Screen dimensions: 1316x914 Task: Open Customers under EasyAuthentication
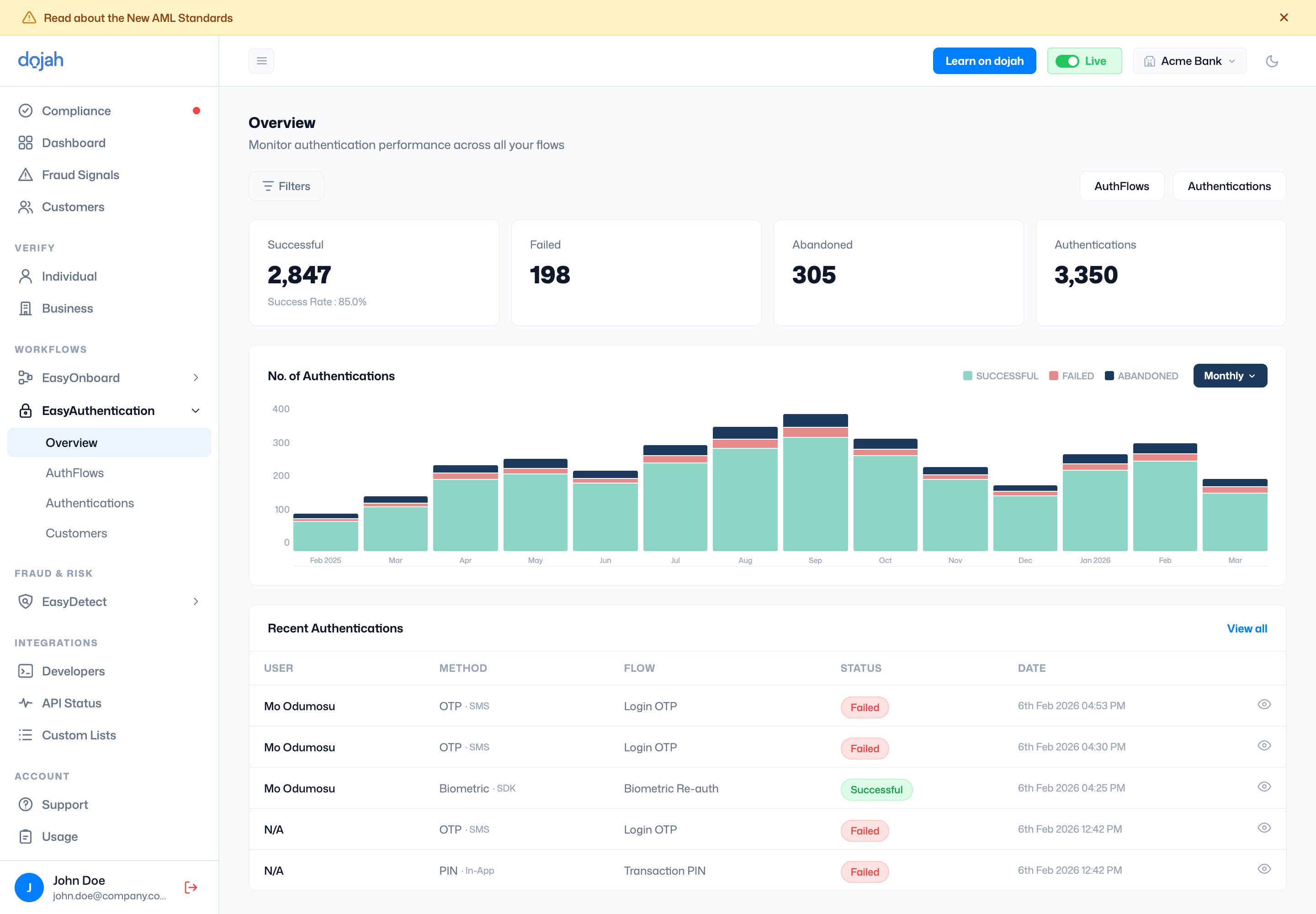pos(77,533)
